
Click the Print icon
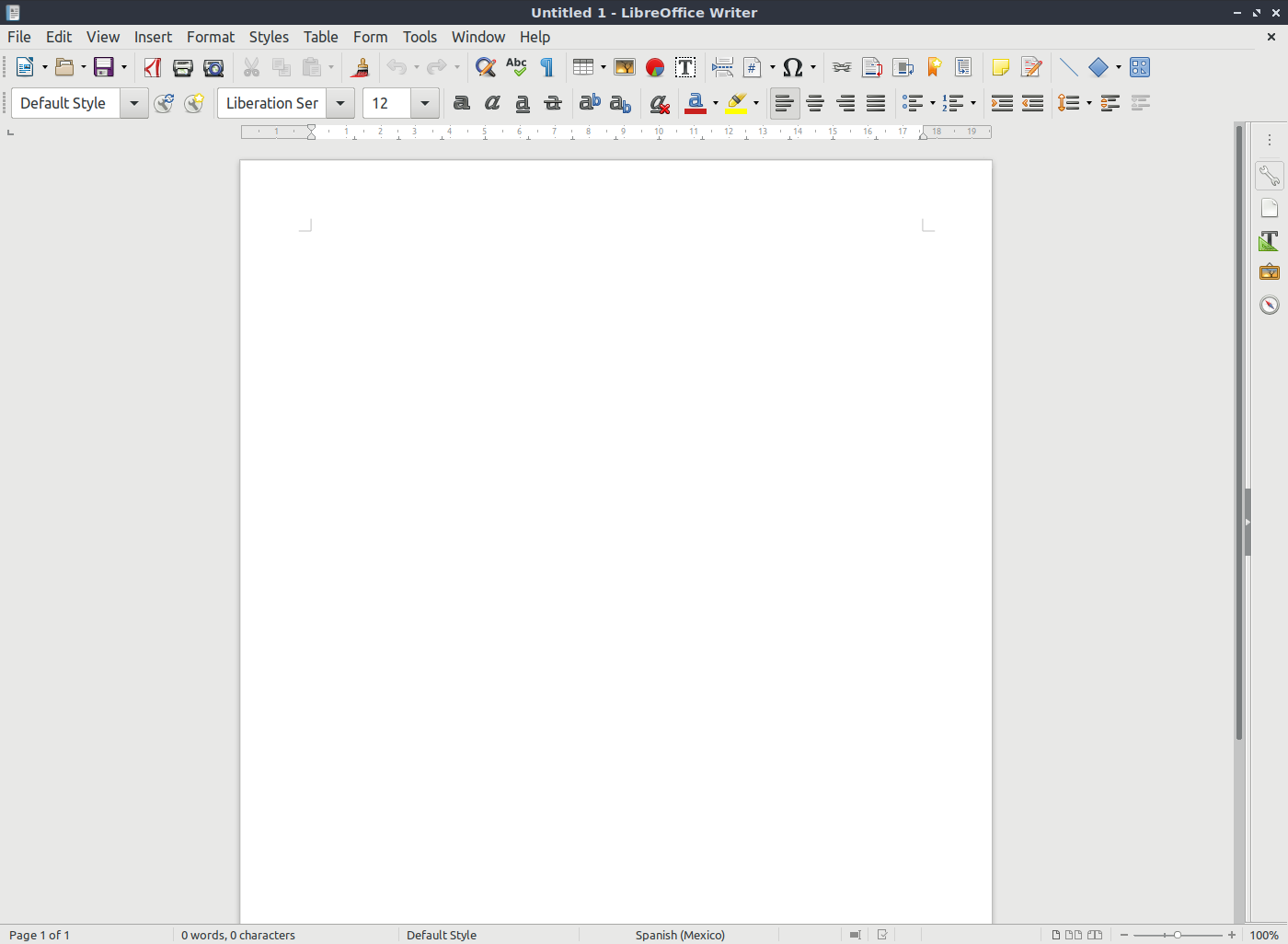183,67
